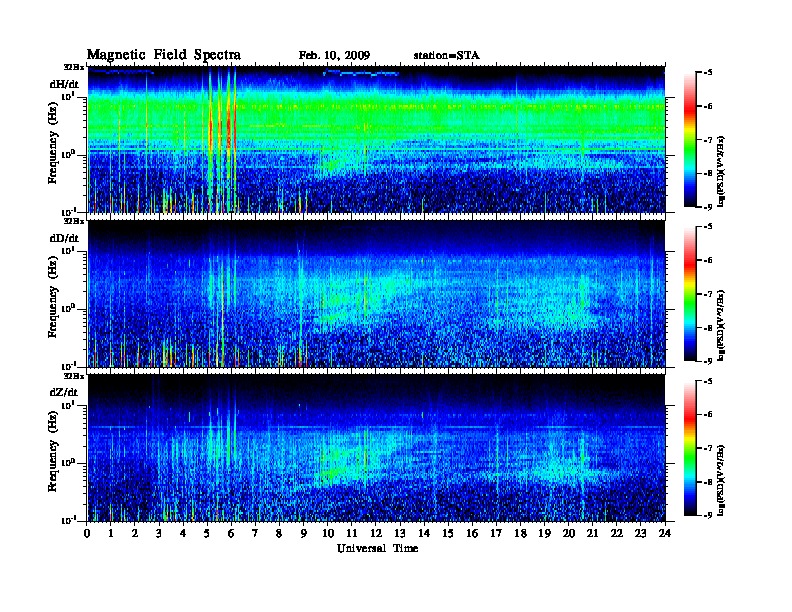
Task: Click the "station=STA" label
Action: [x=446, y=56]
